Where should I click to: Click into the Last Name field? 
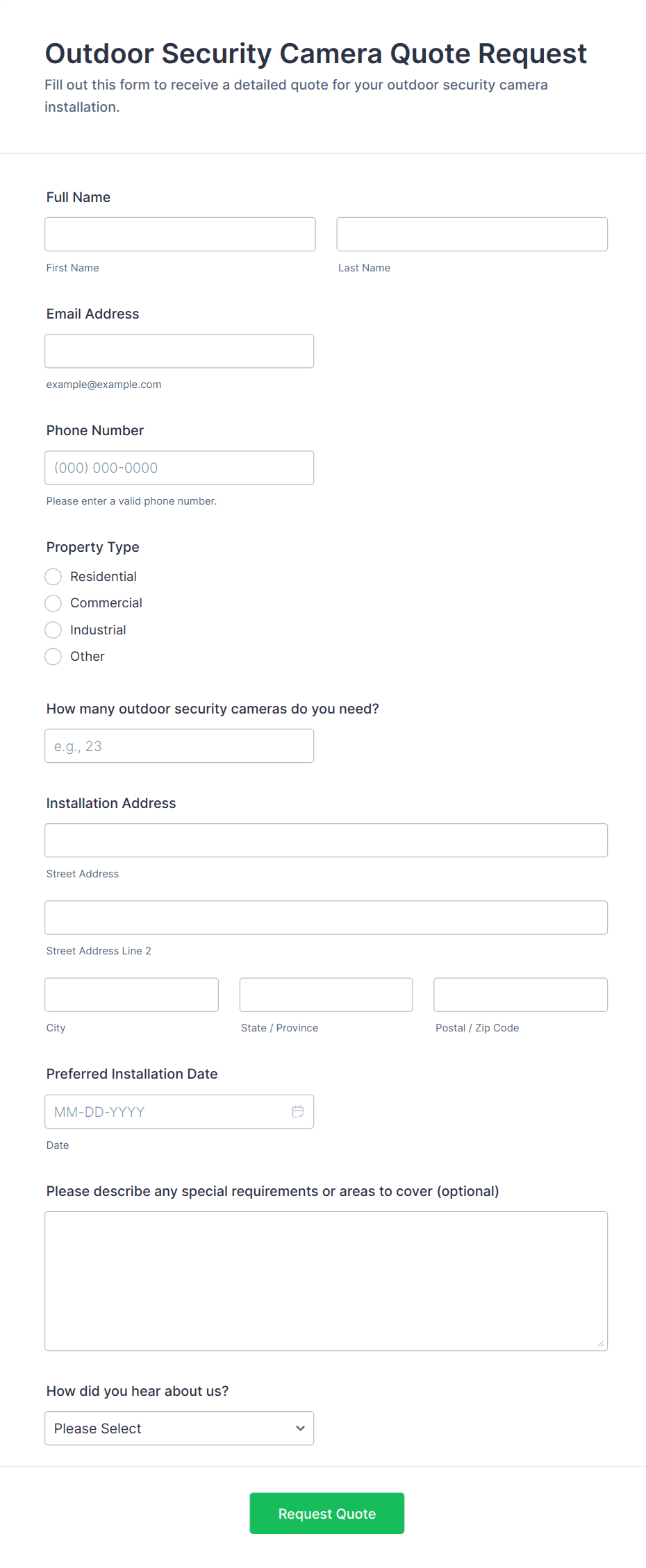(x=472, y=234)
